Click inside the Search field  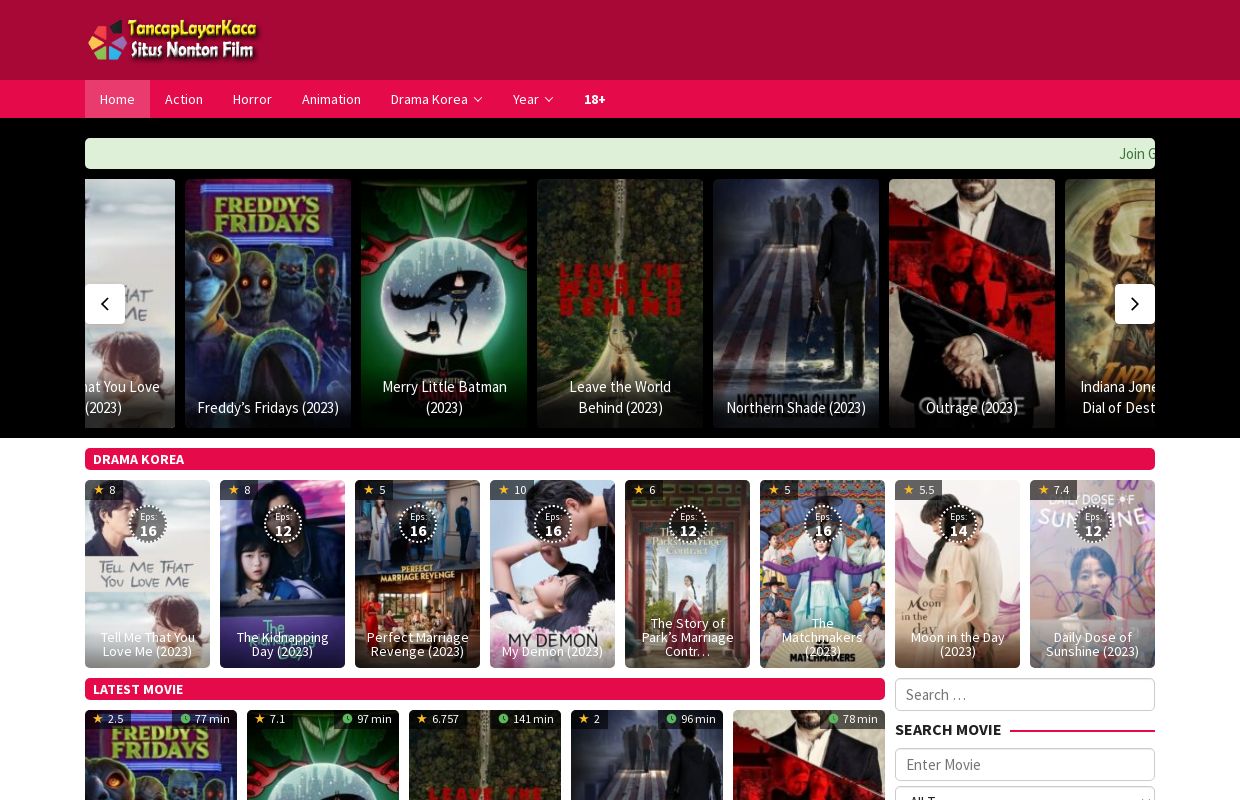click(x=1025, y=694)
